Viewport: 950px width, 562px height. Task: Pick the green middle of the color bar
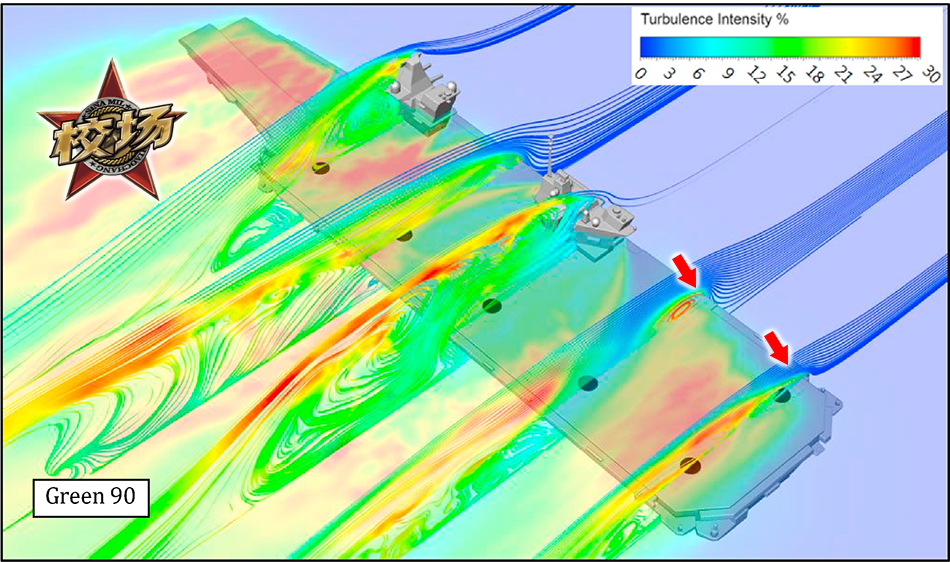coord(780,46)
